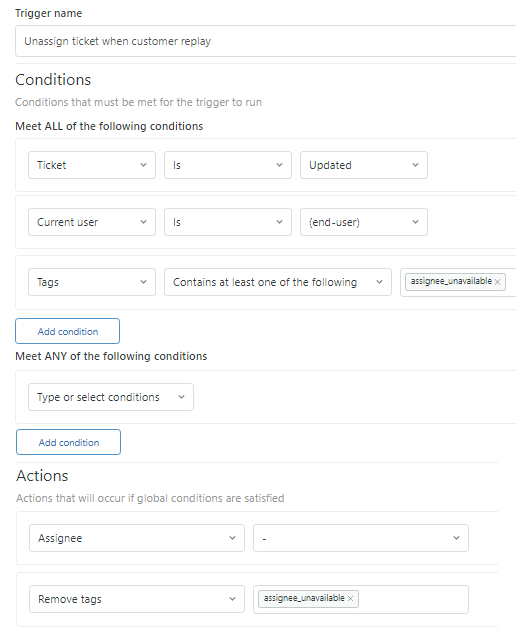Open the (end-user) value dropdown
Image resolution: width=516 pixels, height=635 pixels.
(x=364, y=222)
